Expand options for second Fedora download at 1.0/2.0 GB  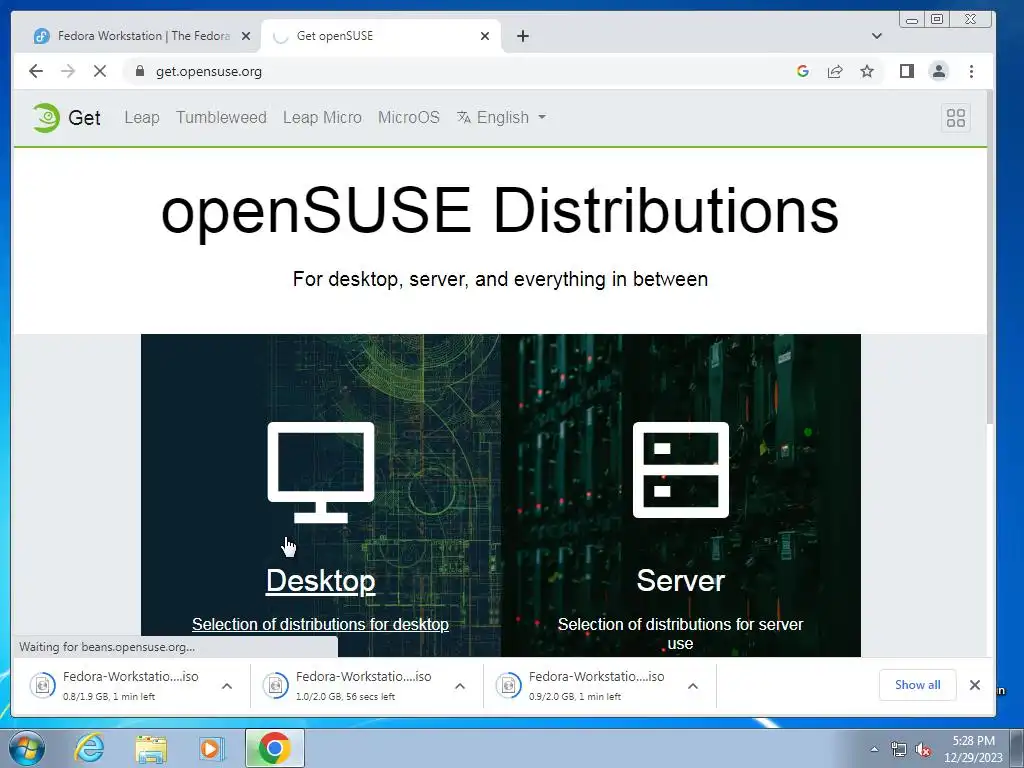[460, 686]
